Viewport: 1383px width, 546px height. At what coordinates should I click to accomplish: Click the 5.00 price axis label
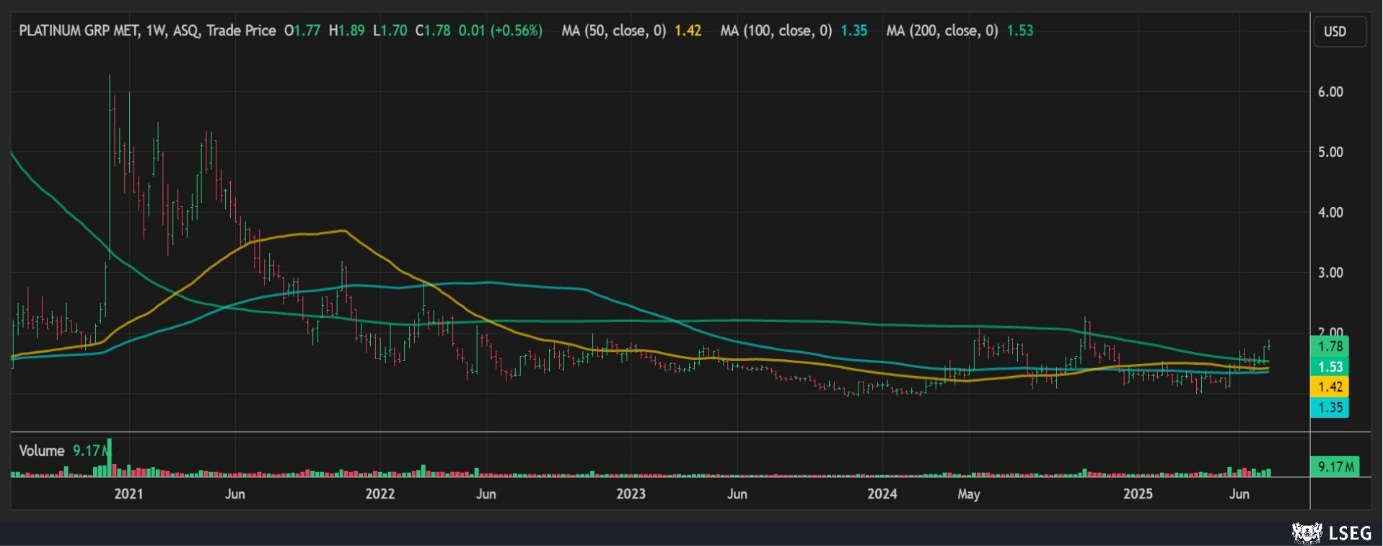pos(1332,152)
